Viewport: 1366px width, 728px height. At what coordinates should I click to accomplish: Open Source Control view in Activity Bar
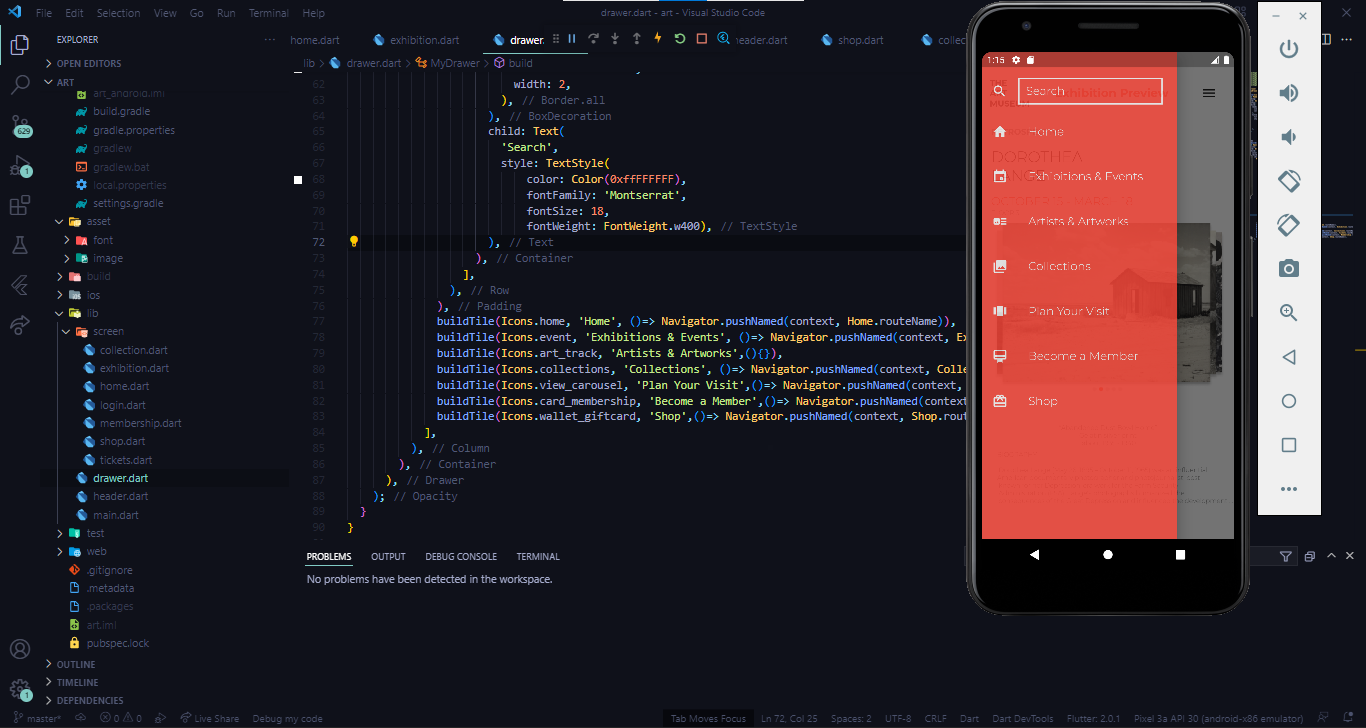point(20,127)
